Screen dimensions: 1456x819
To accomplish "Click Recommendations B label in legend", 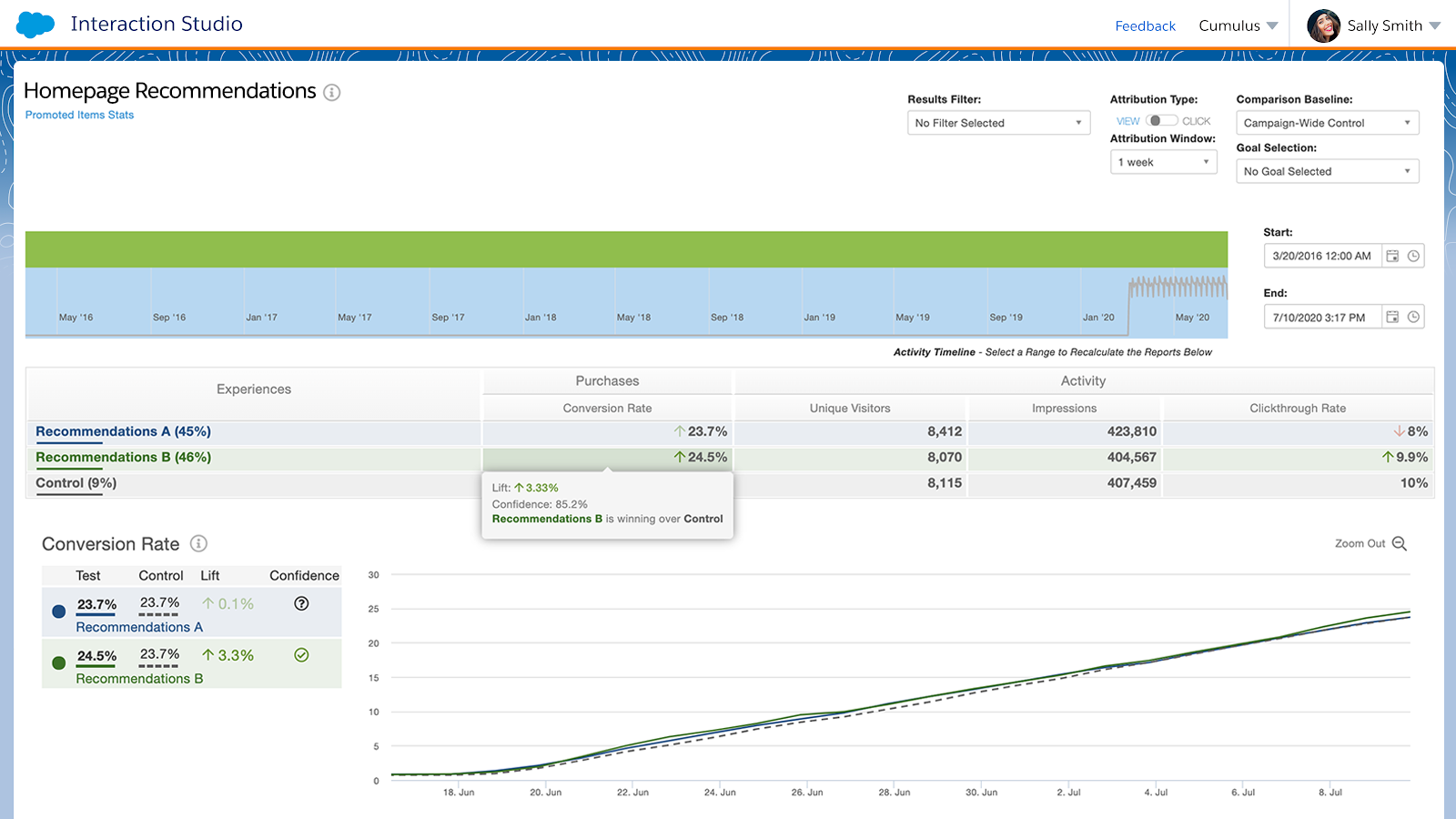I will [x=139, y=679].
